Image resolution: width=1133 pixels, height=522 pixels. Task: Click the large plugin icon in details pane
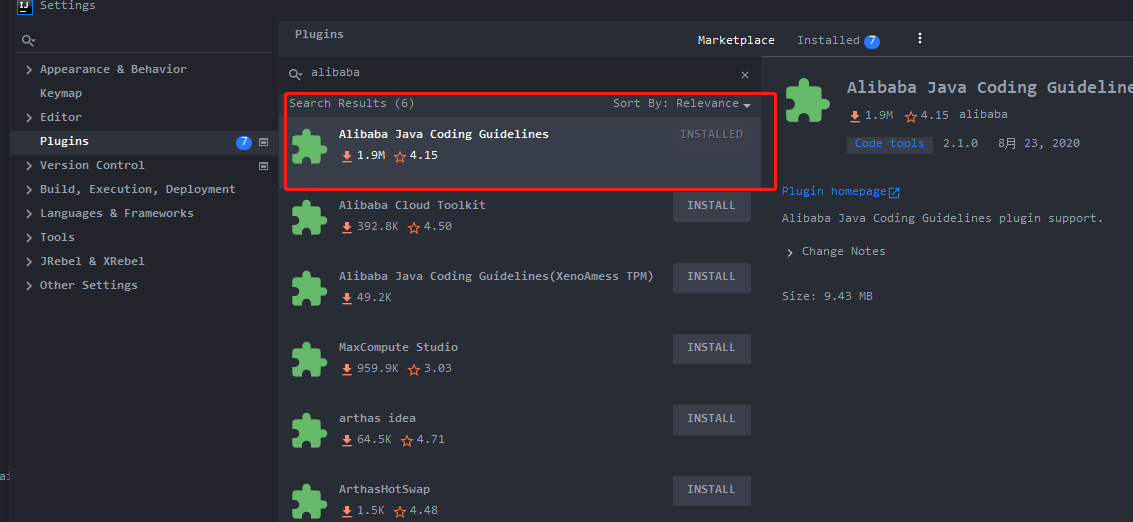(808, 100)
